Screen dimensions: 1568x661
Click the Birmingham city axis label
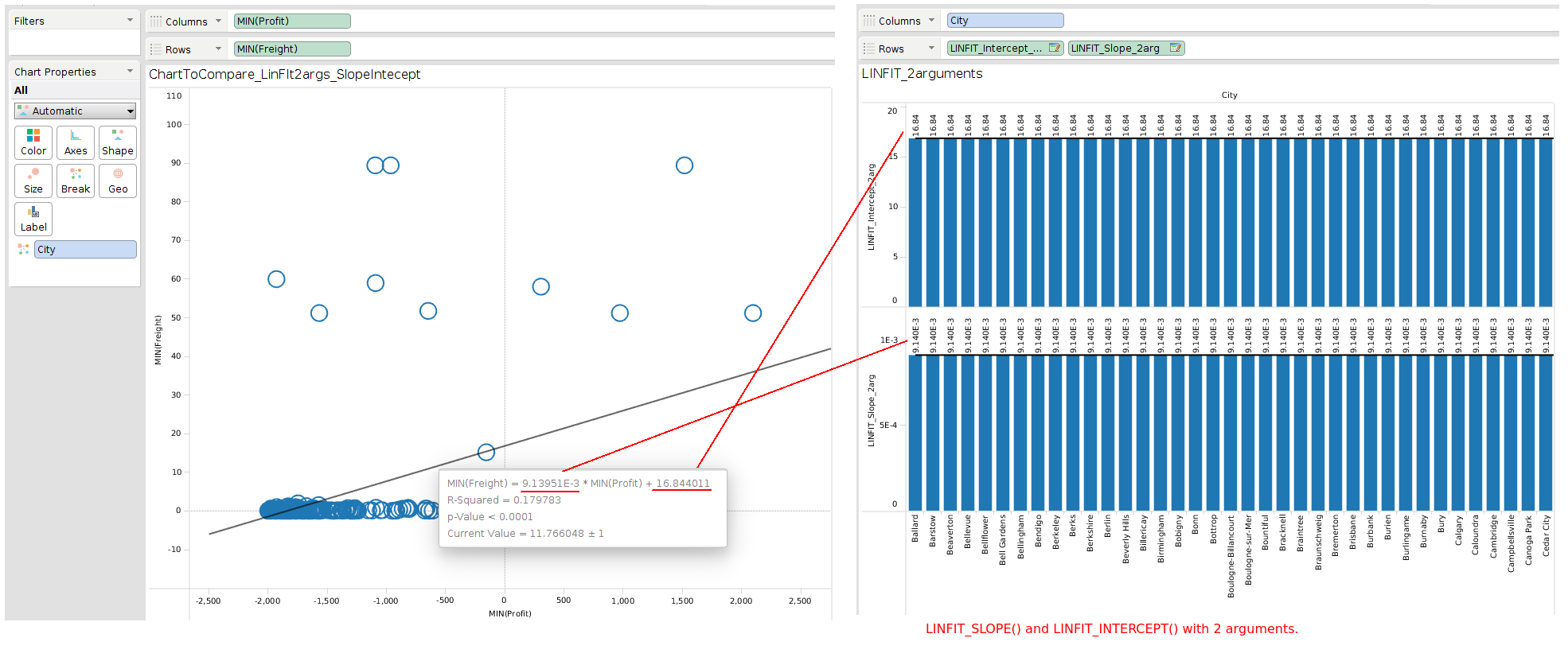click(x=1160, y=539)
